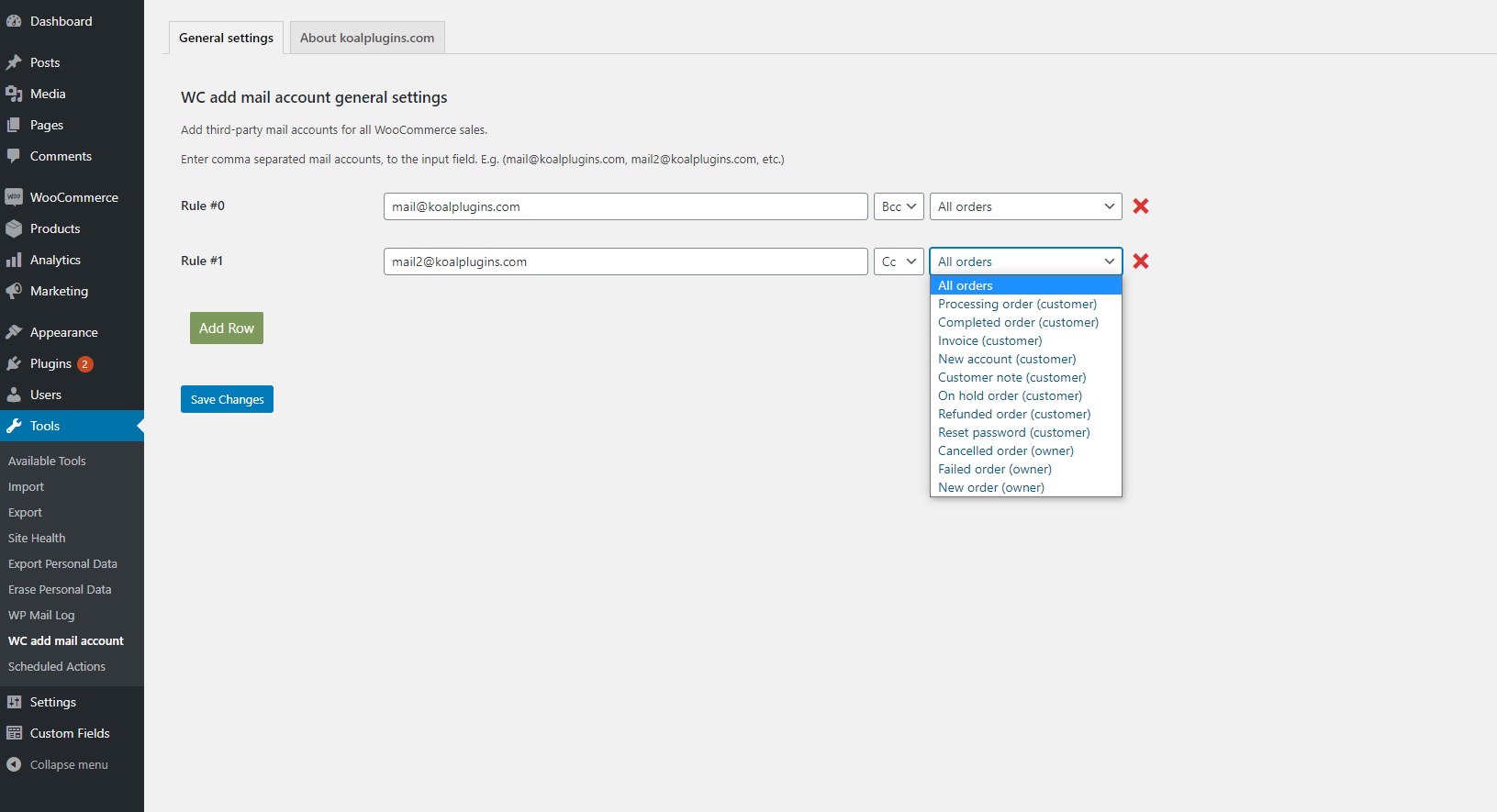Viewport: 1497px width, 812px height.
Task: Open Bcc type dropdown for Rule #0
Action: pyautogui.click(x=899, y=206)
